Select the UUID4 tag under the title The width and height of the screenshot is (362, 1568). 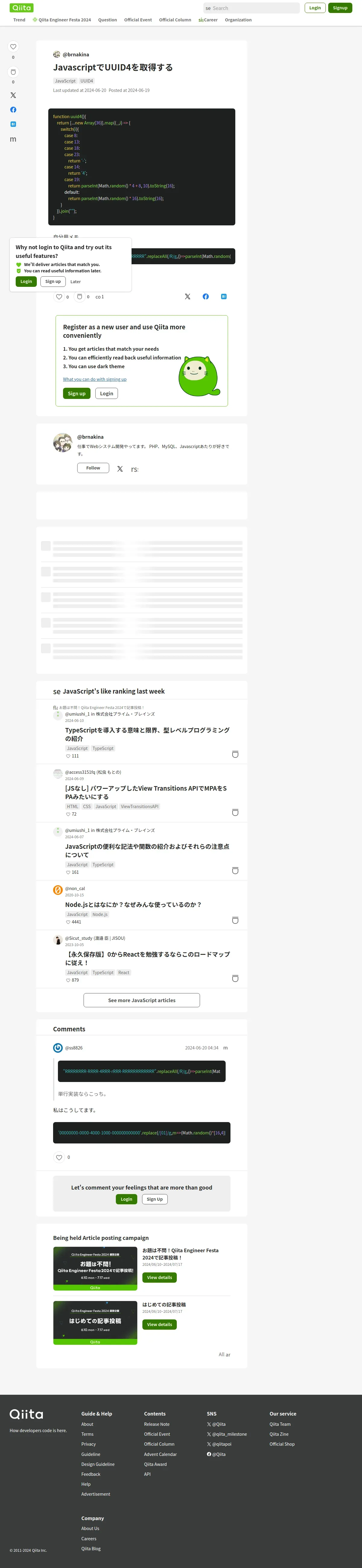pos(87,81)
